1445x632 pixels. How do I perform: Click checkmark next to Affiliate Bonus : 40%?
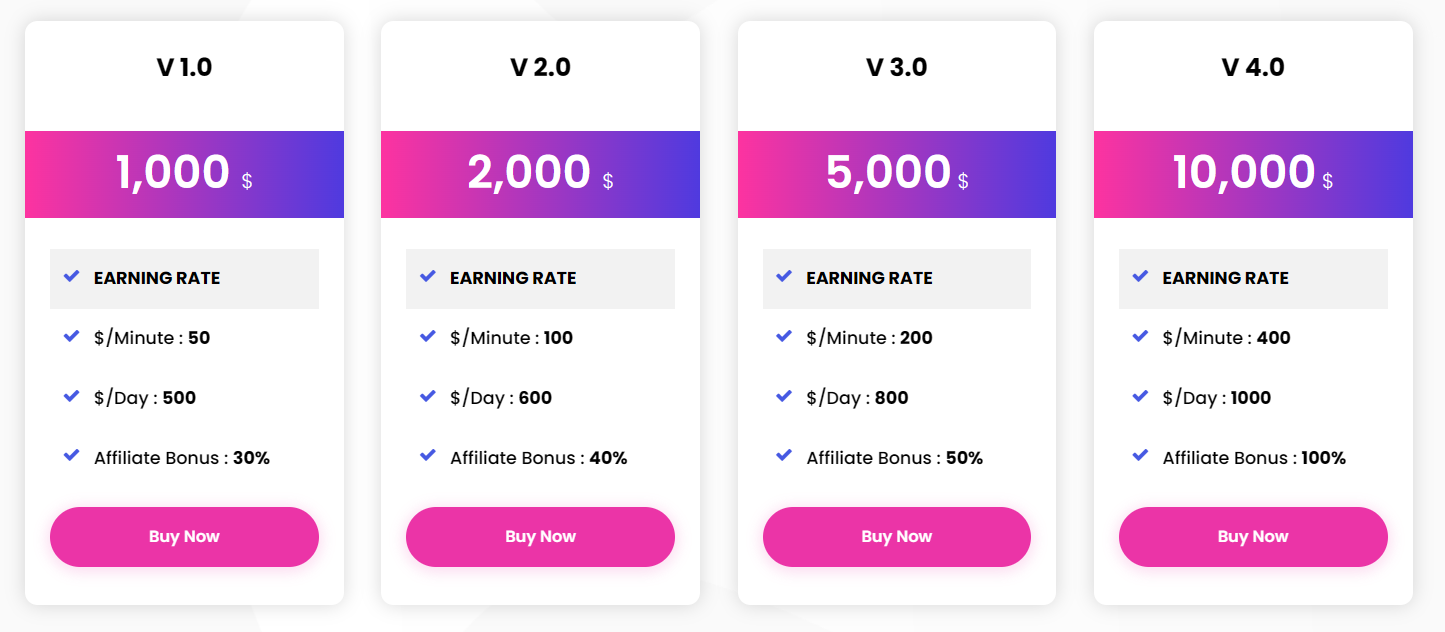coord(428,456)
